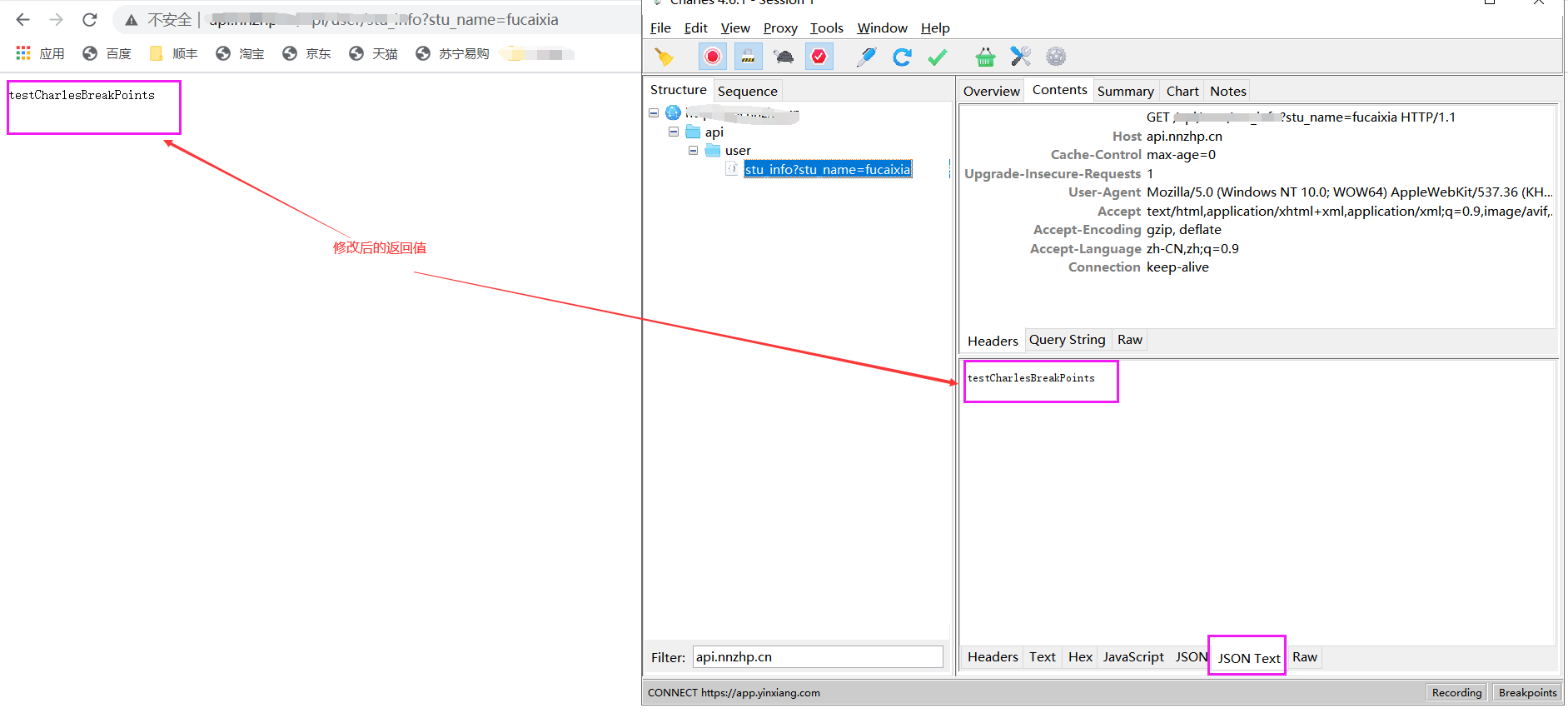Viewport: 1568px width, 718px height.
Task: Toggle the turtle Throttling icon
Action: coord(784,57)
